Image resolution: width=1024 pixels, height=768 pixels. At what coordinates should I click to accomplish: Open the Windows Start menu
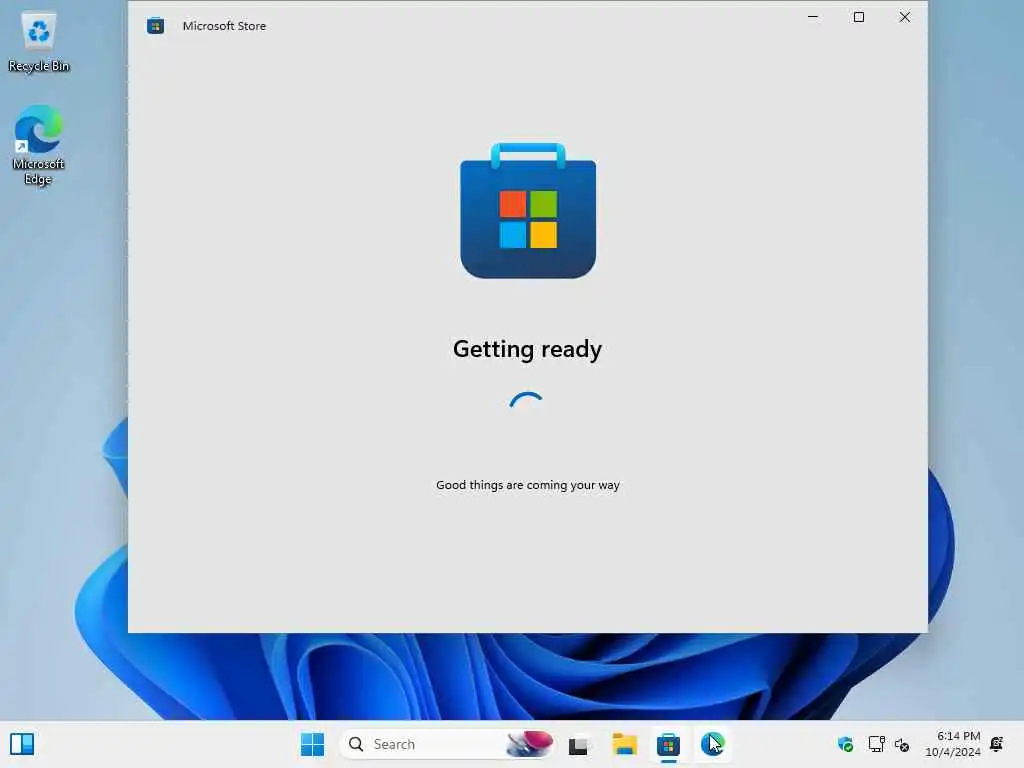tap(312, 744)
